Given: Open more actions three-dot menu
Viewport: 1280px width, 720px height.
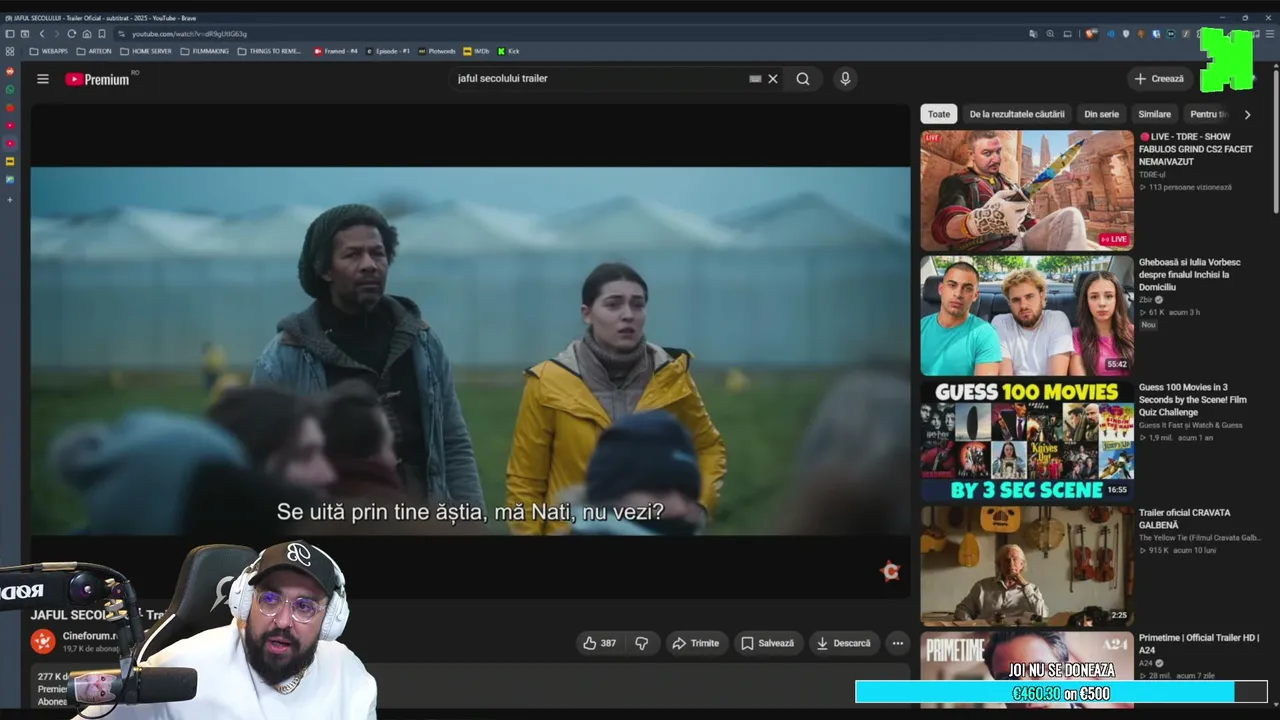Looking at the screenshot, I should (x=898, y=643).
